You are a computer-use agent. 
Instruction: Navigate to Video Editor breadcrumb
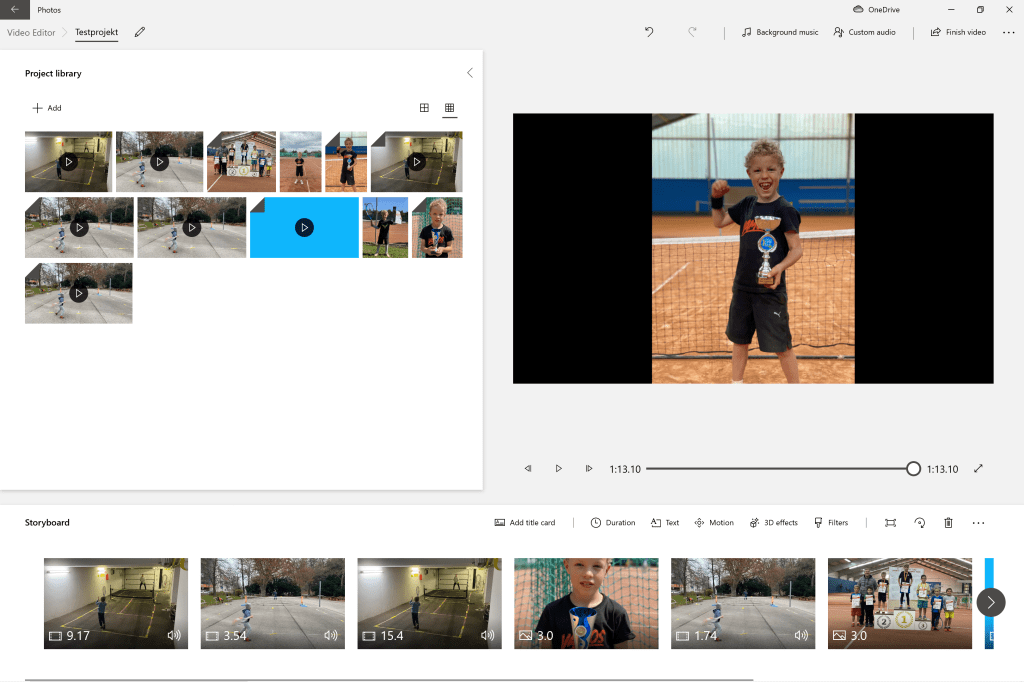coord(31,32)
